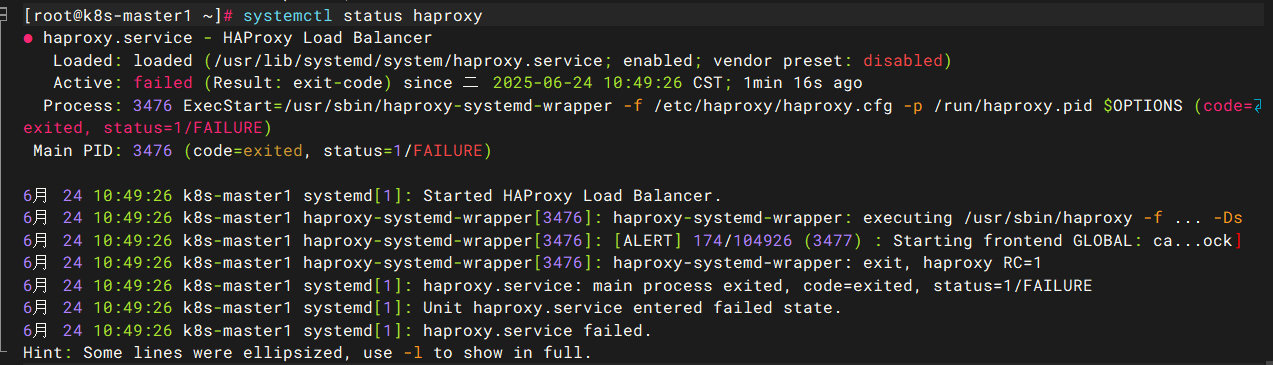The width and height of the screenshot is (1273, 365).
Task: Click the log text "Started HAProxy Load Balancer."
Action: [572, 195]
